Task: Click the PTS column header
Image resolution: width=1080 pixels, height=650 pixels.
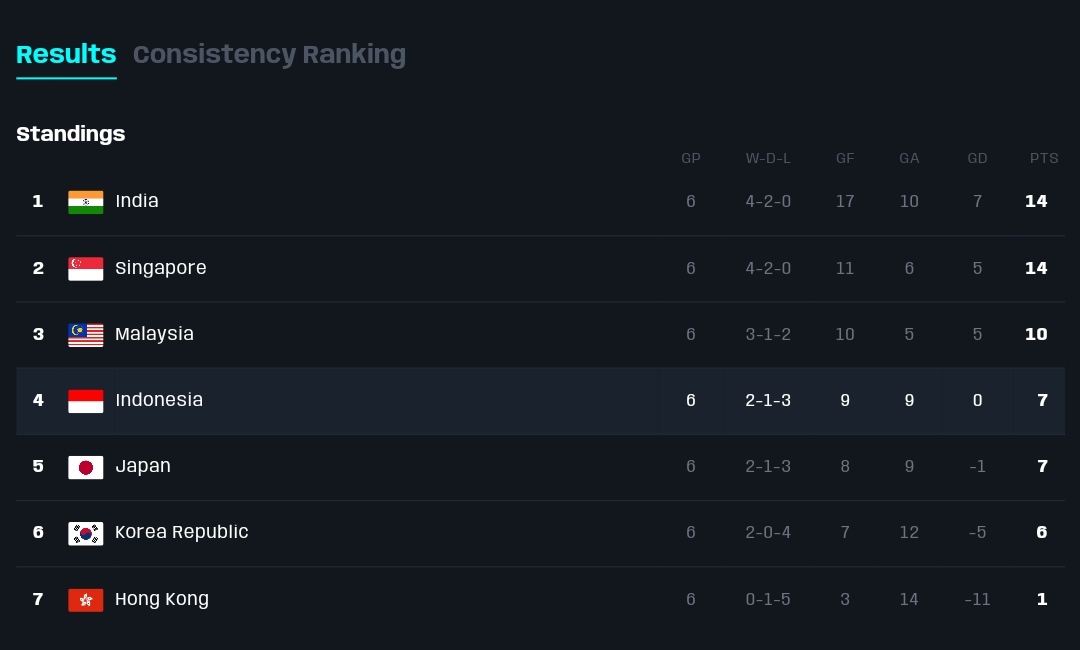Action: 1044,158
